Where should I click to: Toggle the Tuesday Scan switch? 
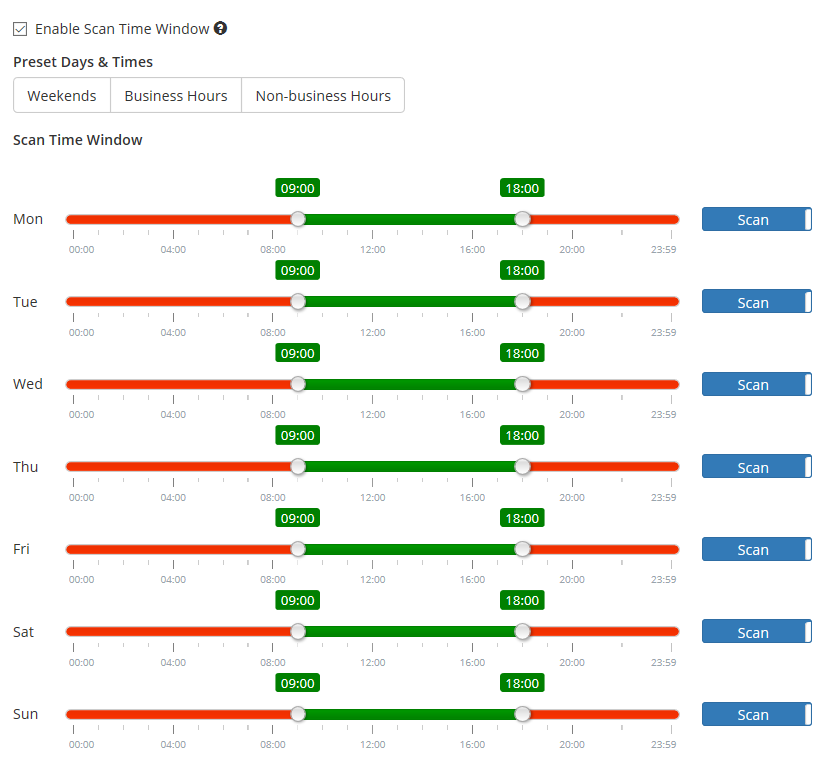pyautogui.click(x=756, y=303)
